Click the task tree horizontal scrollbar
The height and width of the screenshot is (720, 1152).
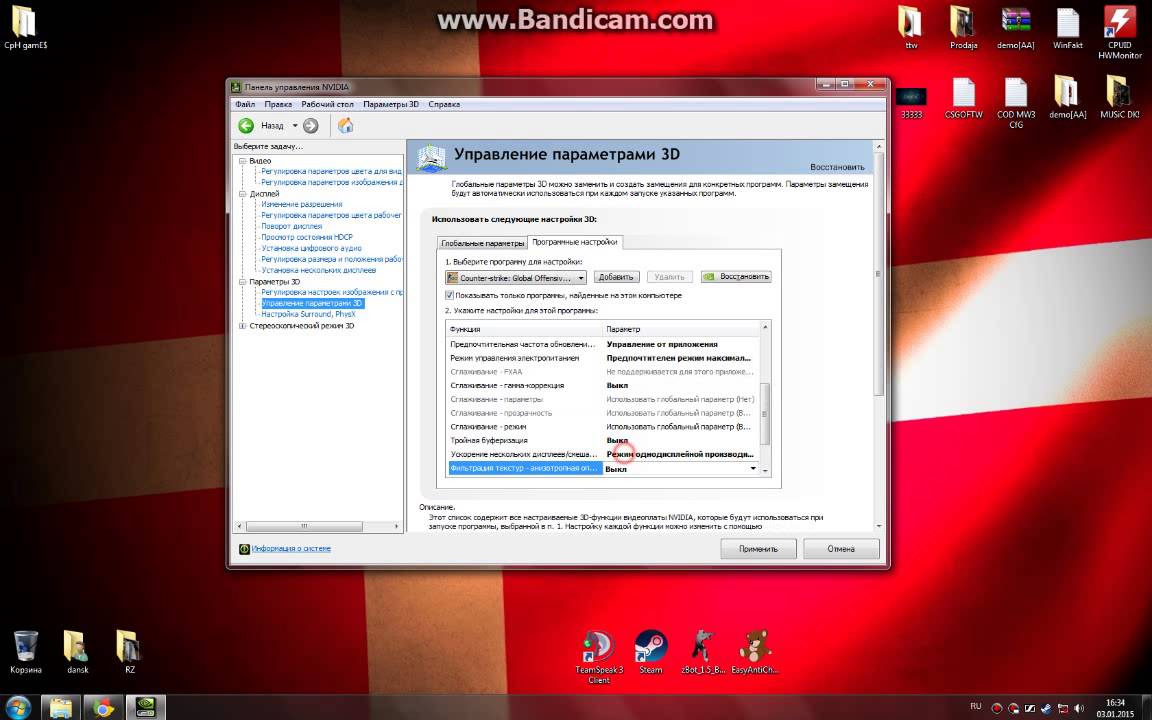coord(303,526)
